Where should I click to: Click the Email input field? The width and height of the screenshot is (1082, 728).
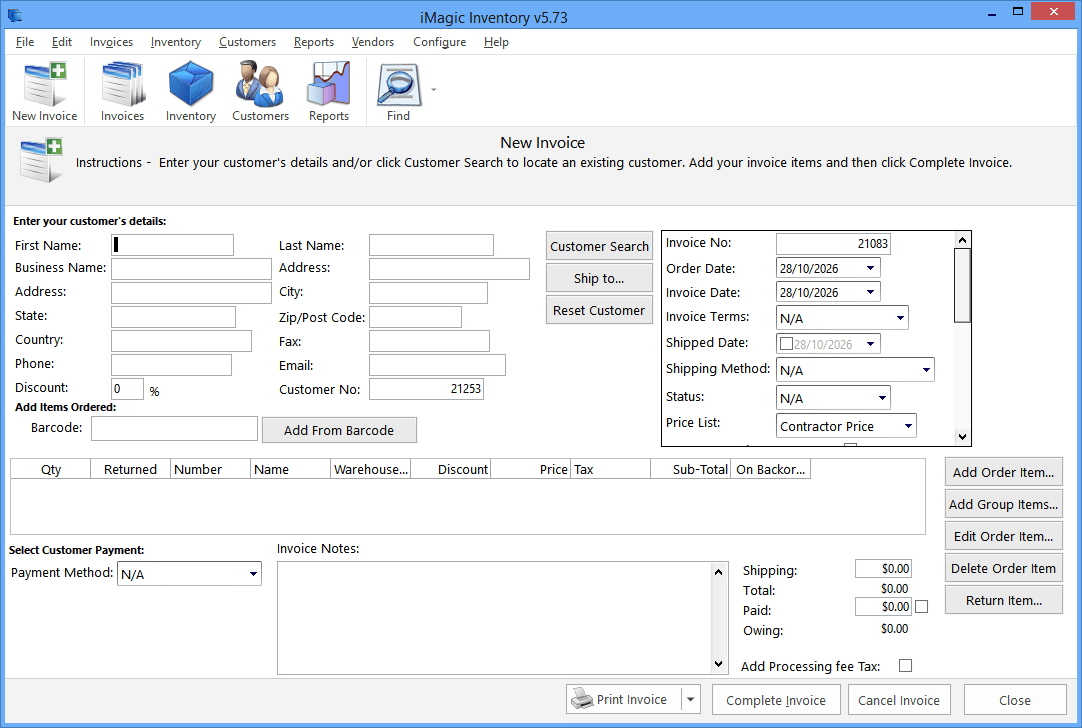[x=437, y=365]
